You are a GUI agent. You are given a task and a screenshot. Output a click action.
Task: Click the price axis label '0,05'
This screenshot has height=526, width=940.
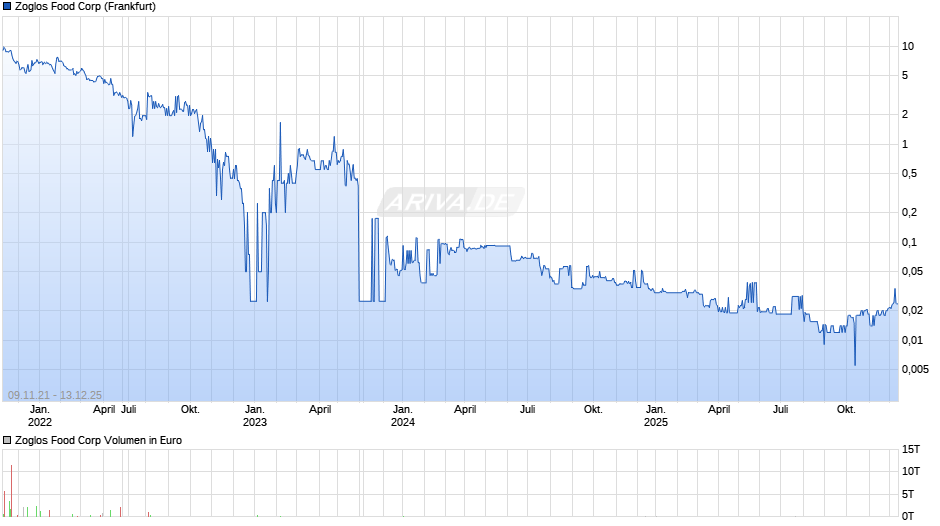912,272
